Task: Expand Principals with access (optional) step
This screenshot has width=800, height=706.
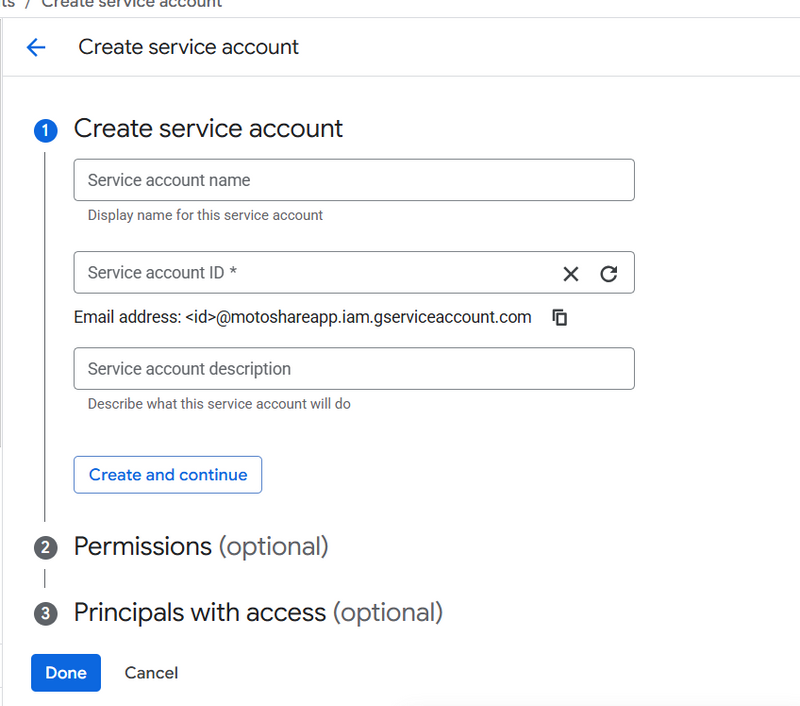Action: coord(258,612)
